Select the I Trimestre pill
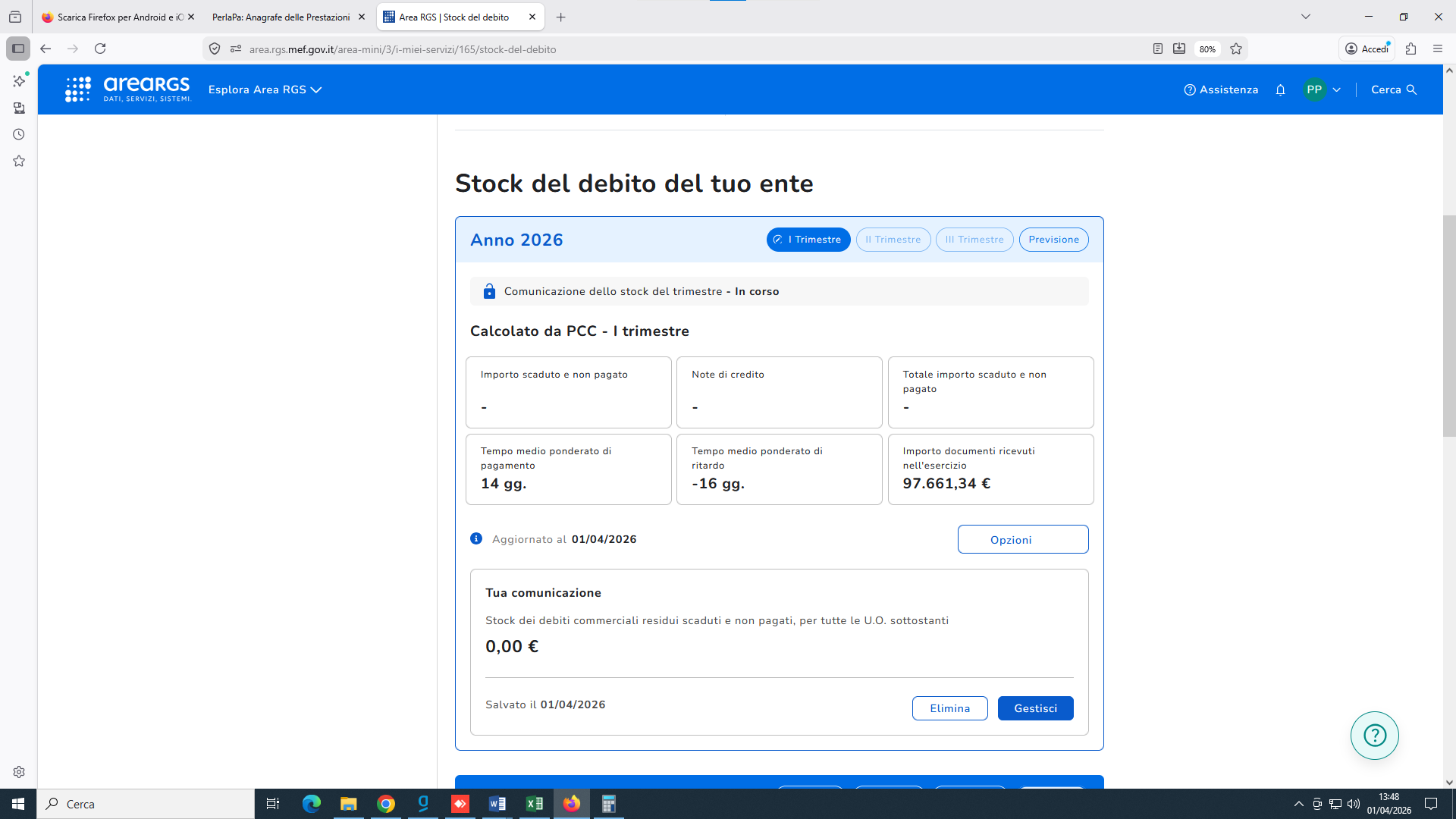This screenshot has width=1456, height=819. (808, 240)
